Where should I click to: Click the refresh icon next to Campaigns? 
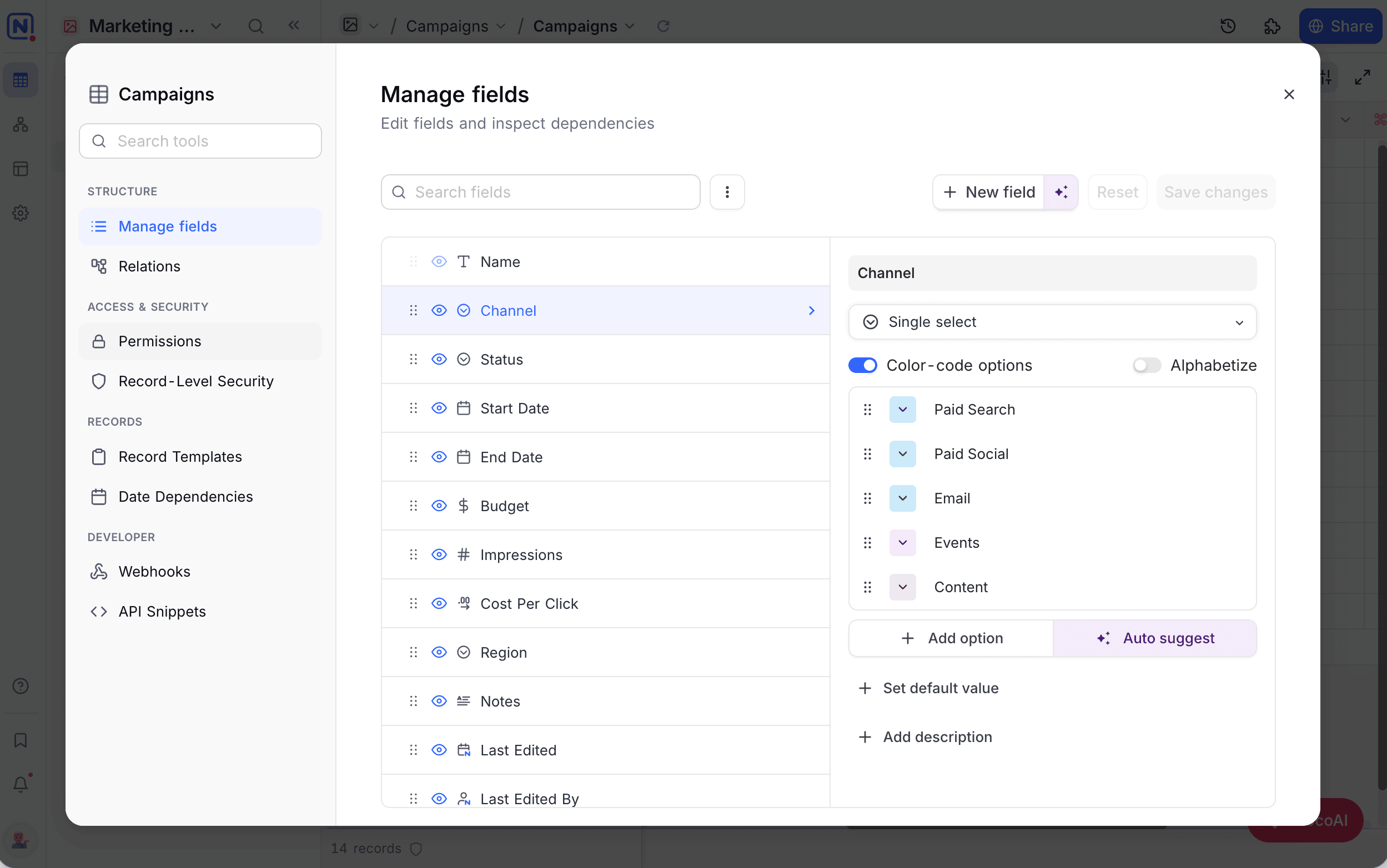tap(664, 26)
